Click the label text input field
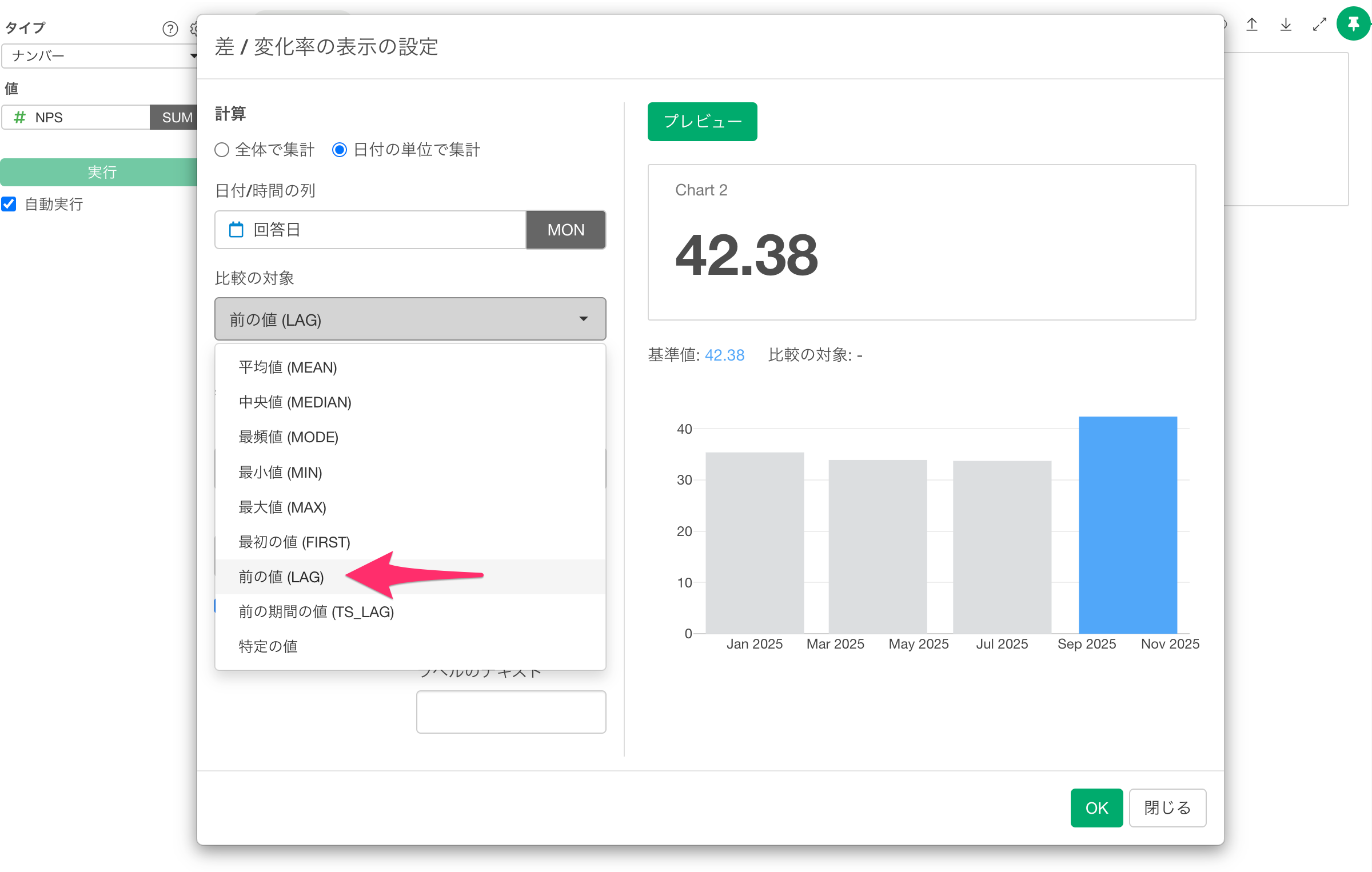Image resolution: width=1372 pixels, height=872 pixels. click(510, 712)
